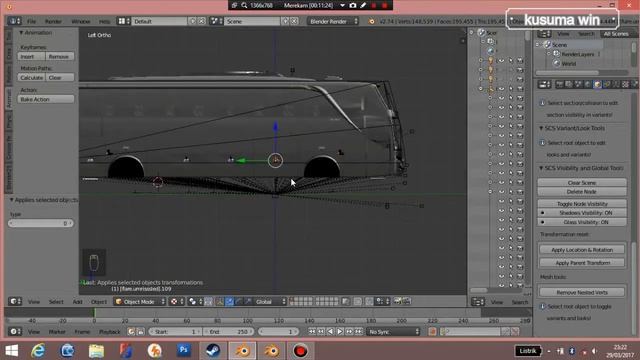This screenshot has height=360, width=640.
Task: Switch to Render properties camera icon
Action: [560, 84]
